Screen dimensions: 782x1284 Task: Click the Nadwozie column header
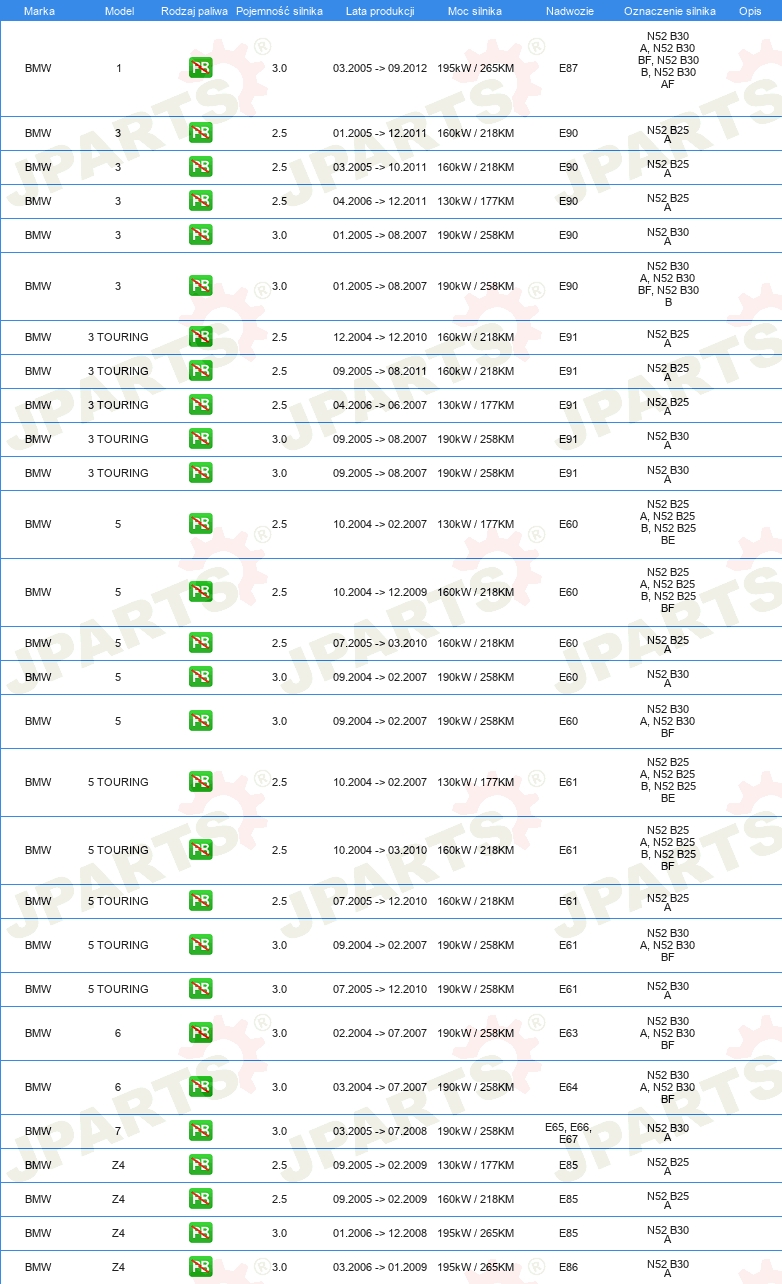click(x=568, y=11)
